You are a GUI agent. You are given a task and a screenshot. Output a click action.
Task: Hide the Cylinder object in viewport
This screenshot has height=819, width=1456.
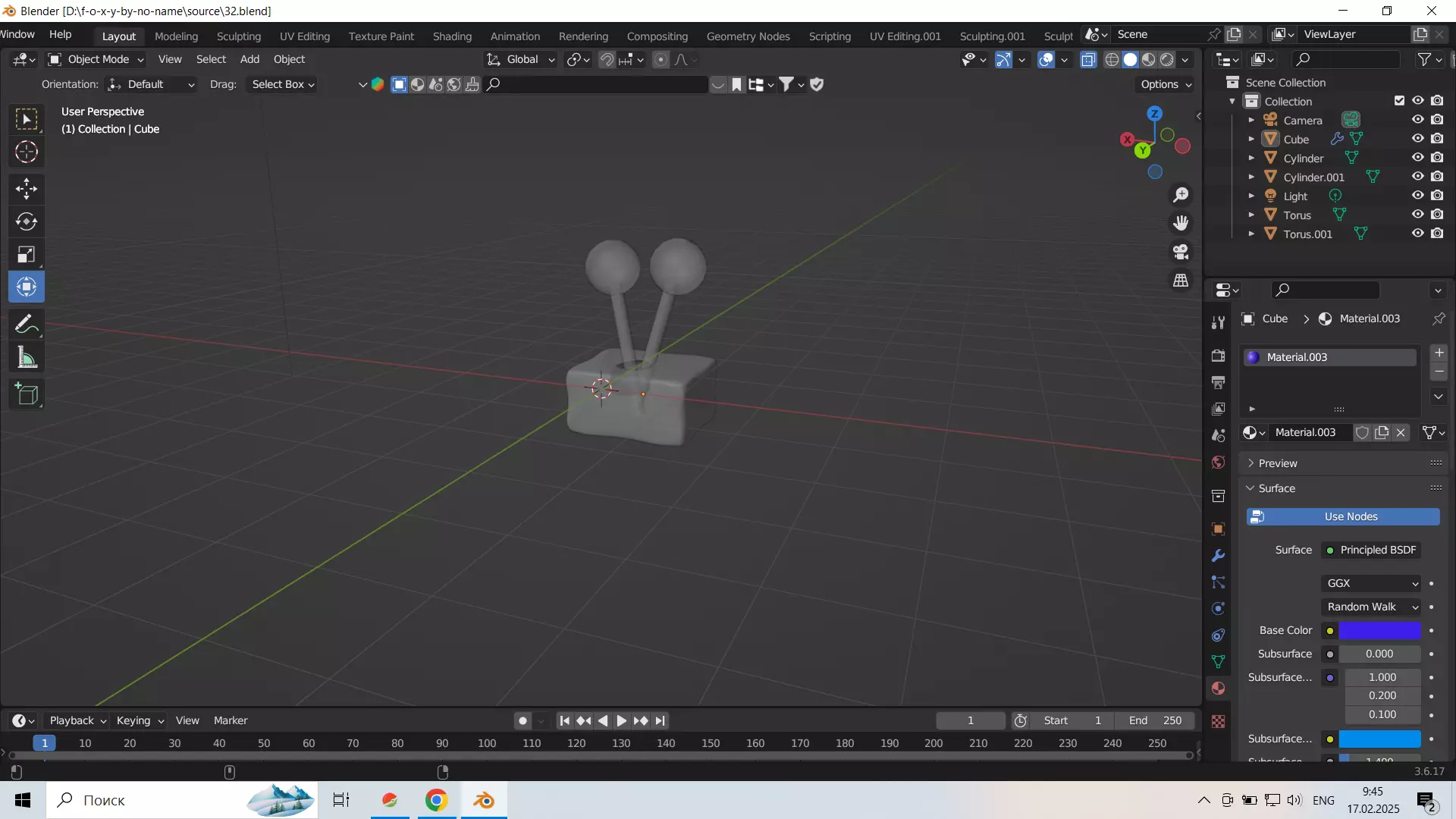(1417, 158)
